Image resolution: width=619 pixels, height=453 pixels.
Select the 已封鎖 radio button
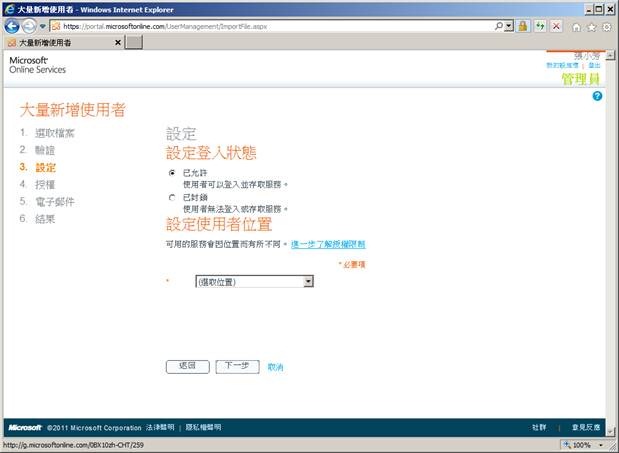pyautogui.click(x=172, y=197)
